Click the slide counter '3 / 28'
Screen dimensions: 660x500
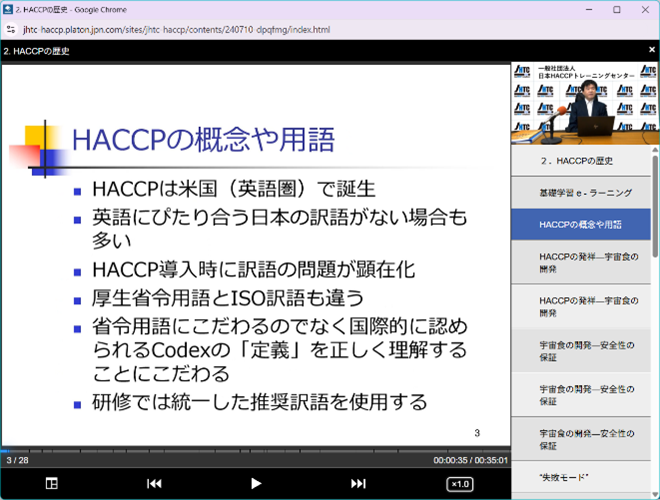click(17, 460)
